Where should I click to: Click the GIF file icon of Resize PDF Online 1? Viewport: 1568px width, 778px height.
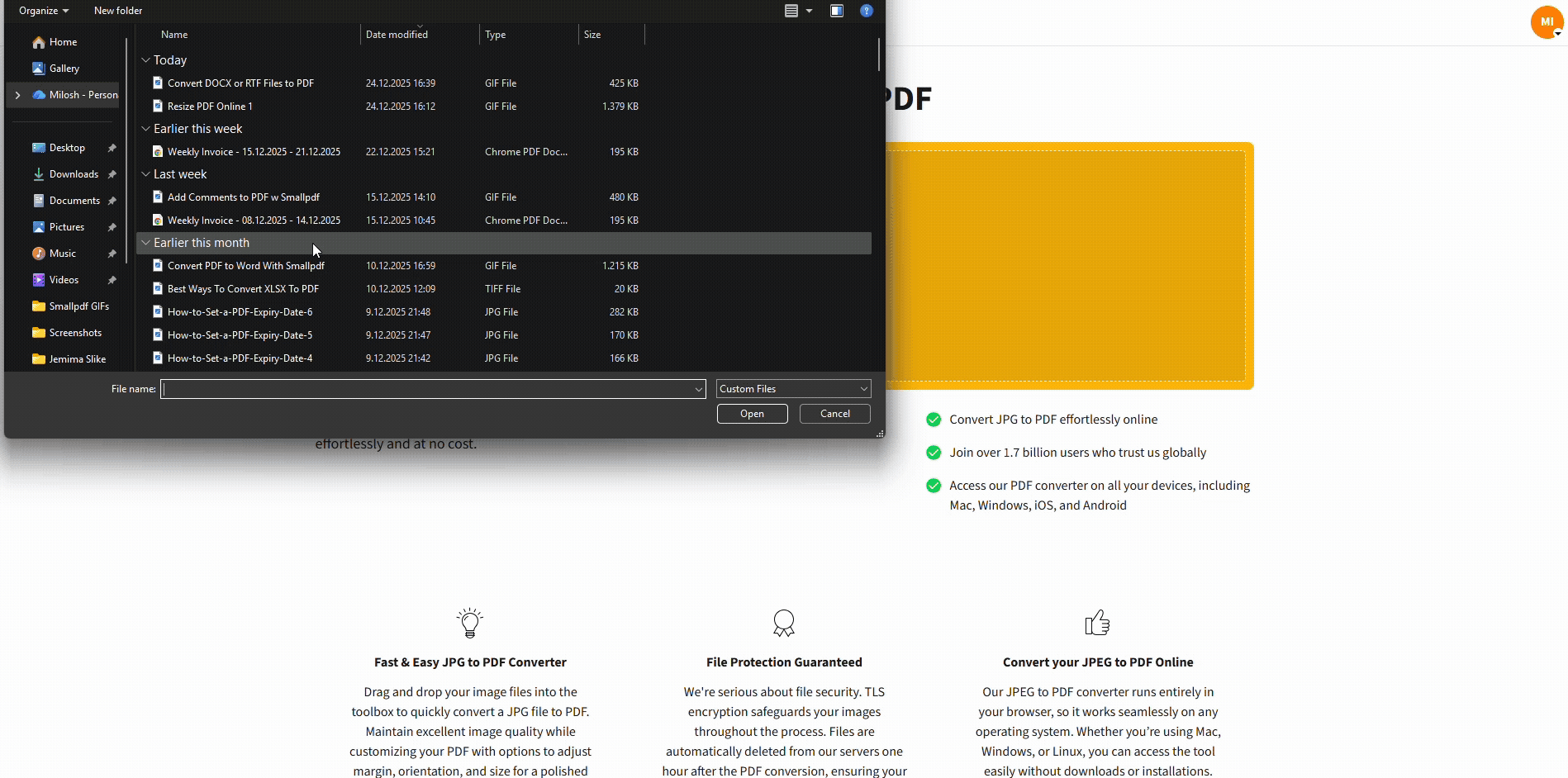click(x=158, y=107)
